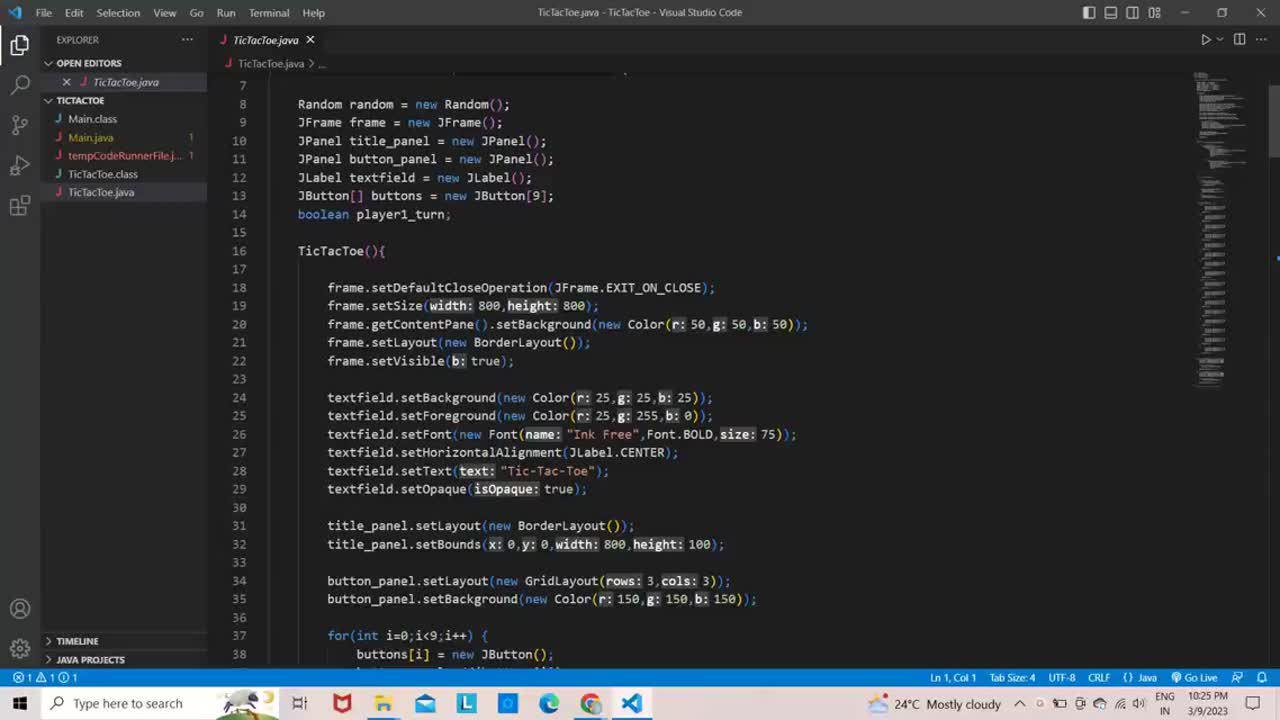Open the Extensions view
1280x720 pixels.
tap(20, 206)
